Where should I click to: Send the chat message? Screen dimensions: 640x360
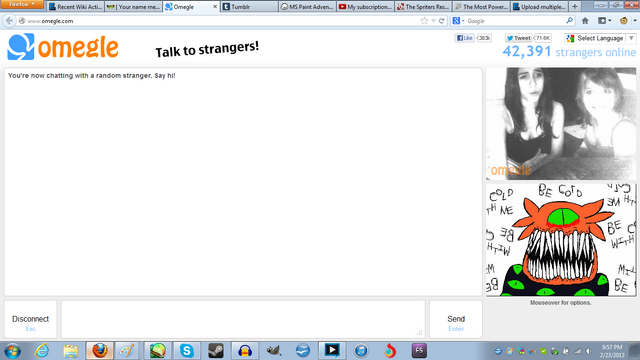(x=456, y=320)
